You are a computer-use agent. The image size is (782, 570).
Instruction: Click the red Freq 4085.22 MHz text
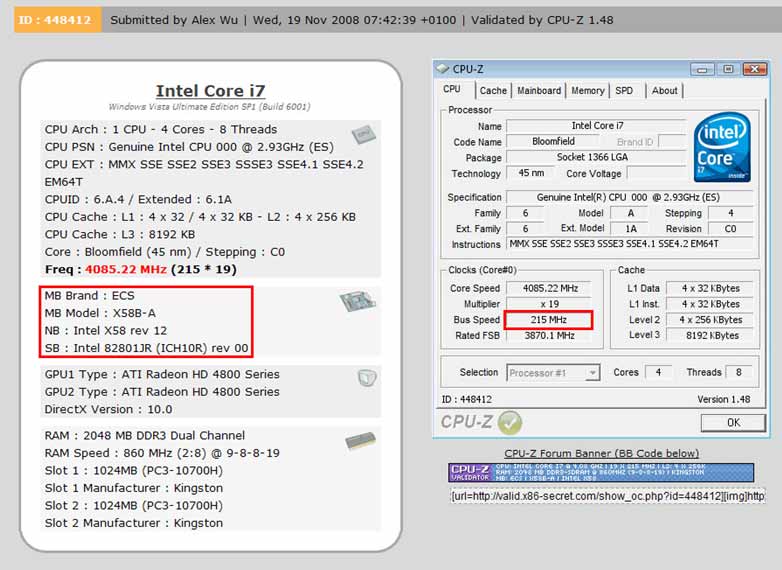pos(126,269)
